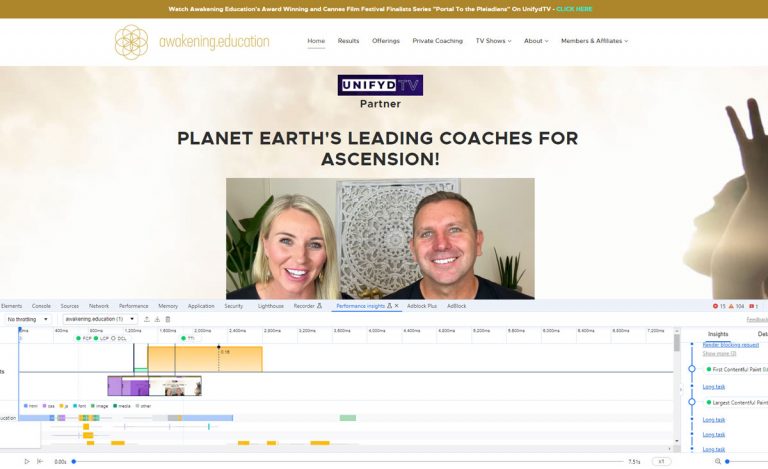This screenshot has height=469, width=768.
Task: Click the zoom level slider handle
Action: coord(727,461)
